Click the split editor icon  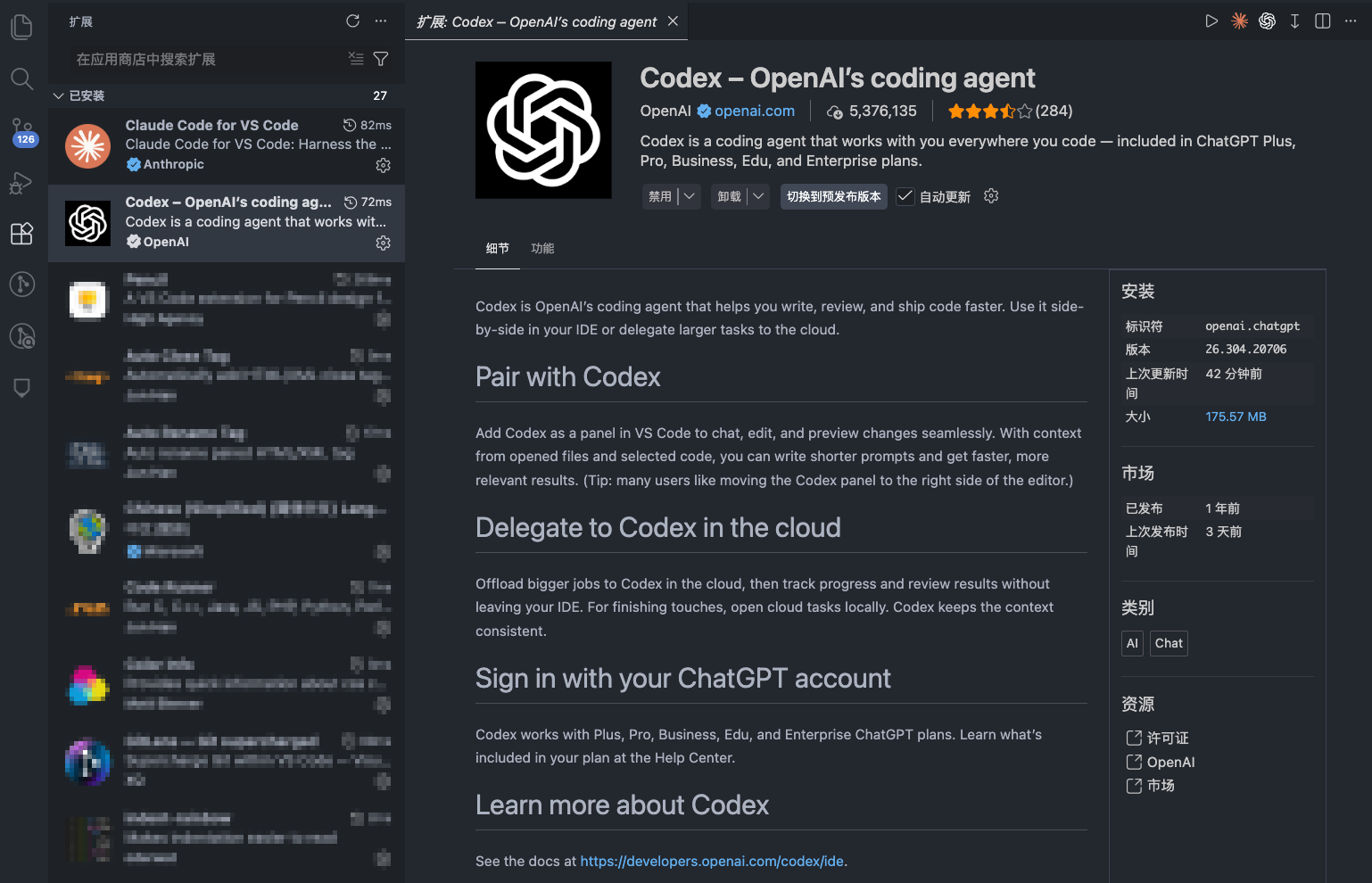click(1323, 21)
